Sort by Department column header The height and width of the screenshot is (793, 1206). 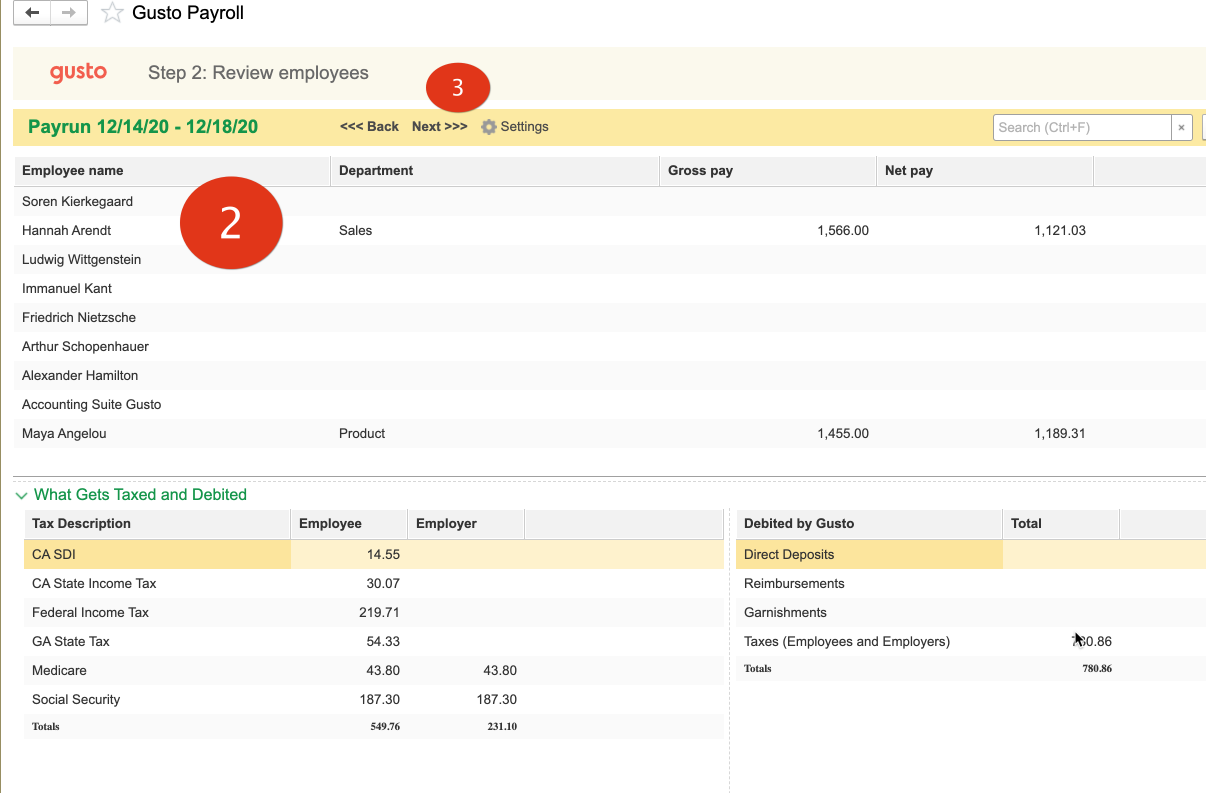[x=495, y=171]
